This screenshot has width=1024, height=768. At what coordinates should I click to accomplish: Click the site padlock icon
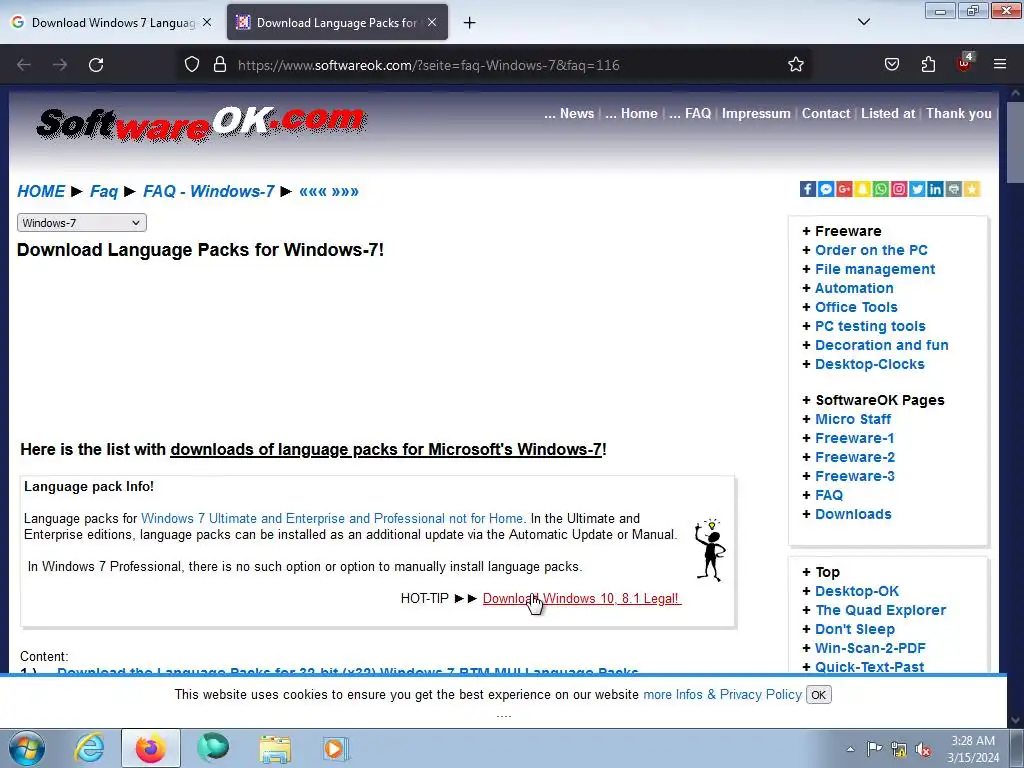tap(220, 65)
